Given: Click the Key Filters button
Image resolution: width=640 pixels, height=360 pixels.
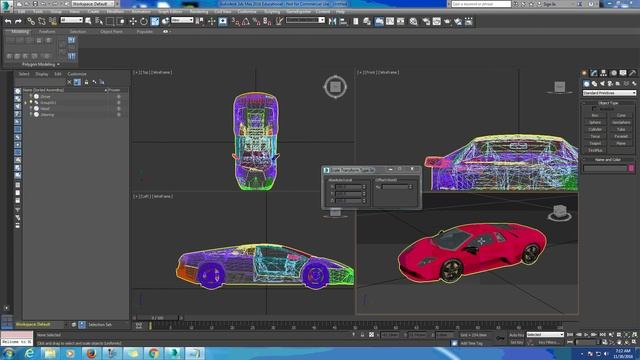Looking at the screenshot, I should [548, 342].
